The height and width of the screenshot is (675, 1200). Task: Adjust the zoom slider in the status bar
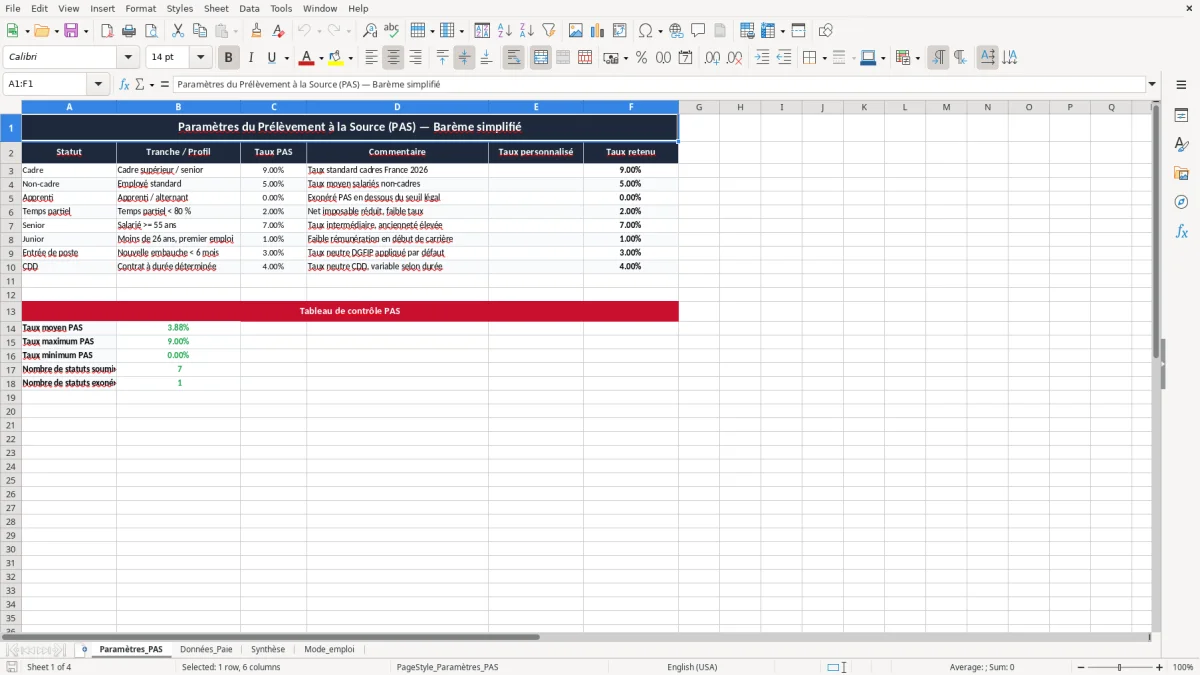coord(1119,667)
